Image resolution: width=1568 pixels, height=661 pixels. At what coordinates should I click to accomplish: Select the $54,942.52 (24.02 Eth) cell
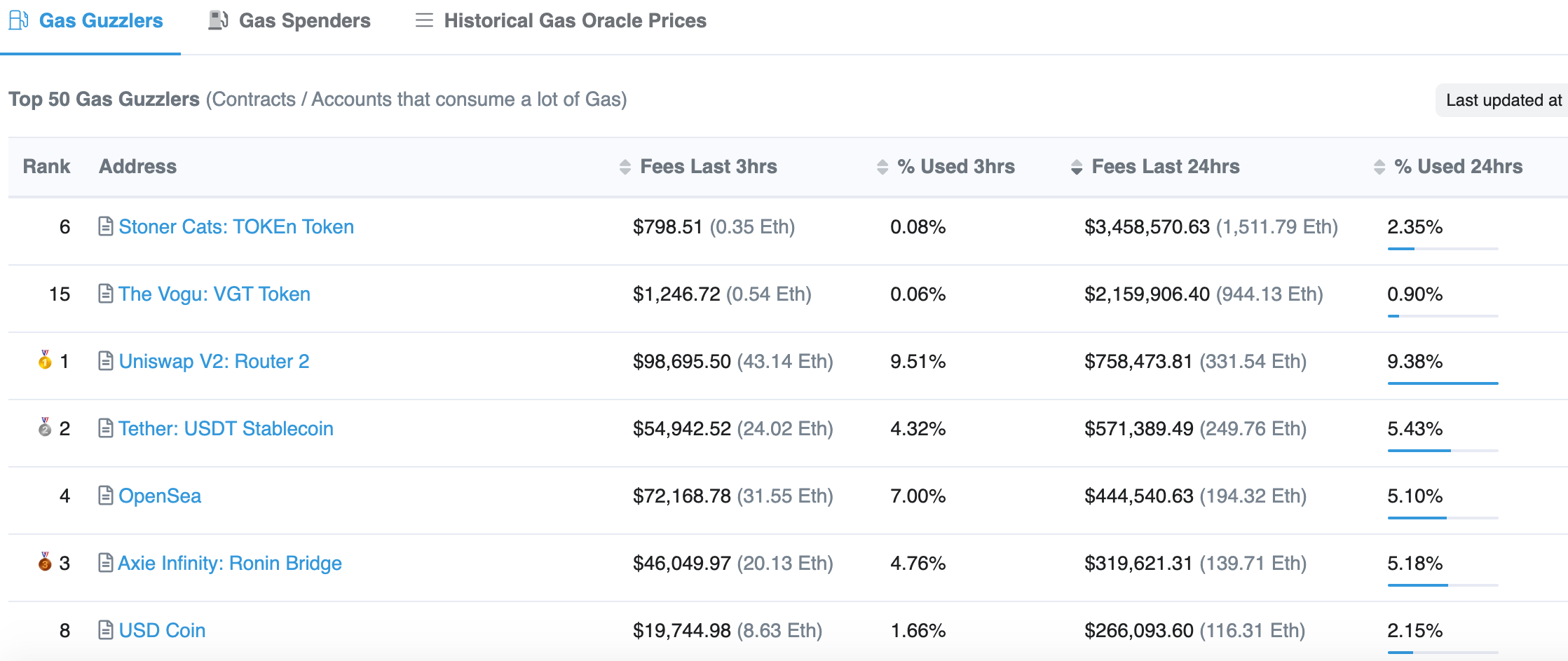coord(733,429)
